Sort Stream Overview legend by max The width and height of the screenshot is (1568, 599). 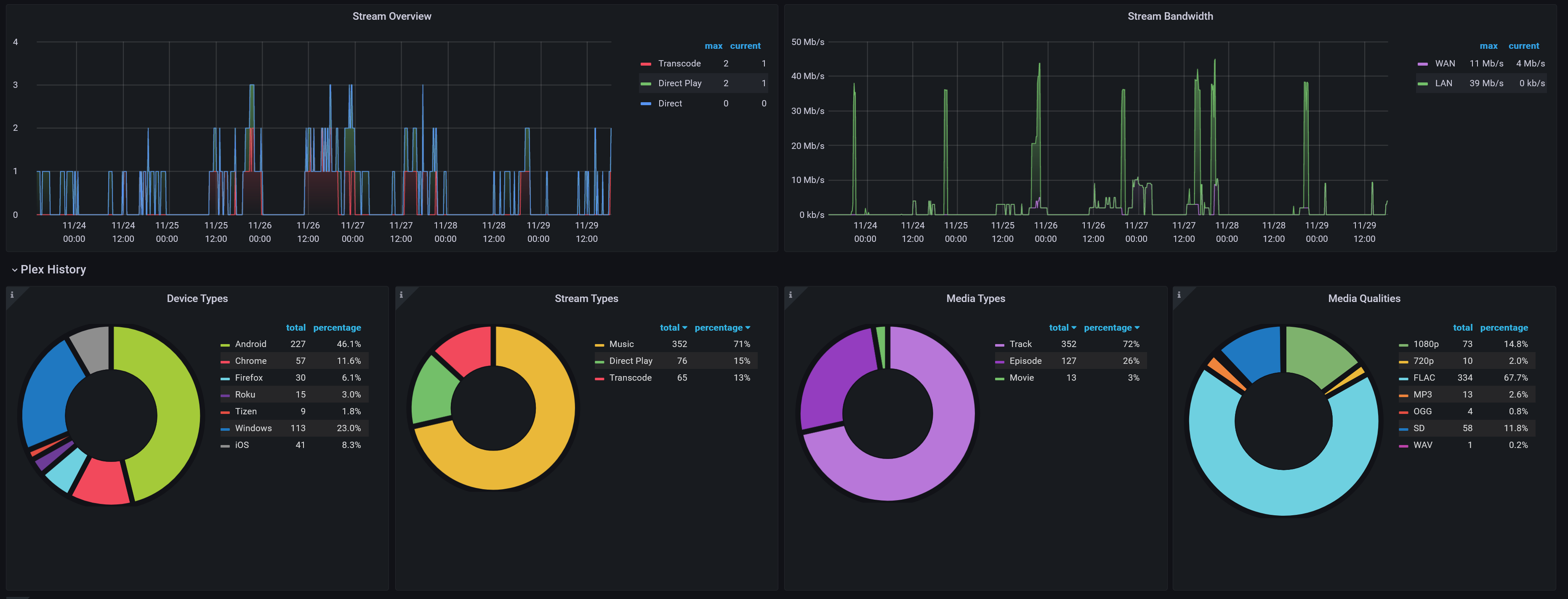pyautogui.click(x=713, y=46)
